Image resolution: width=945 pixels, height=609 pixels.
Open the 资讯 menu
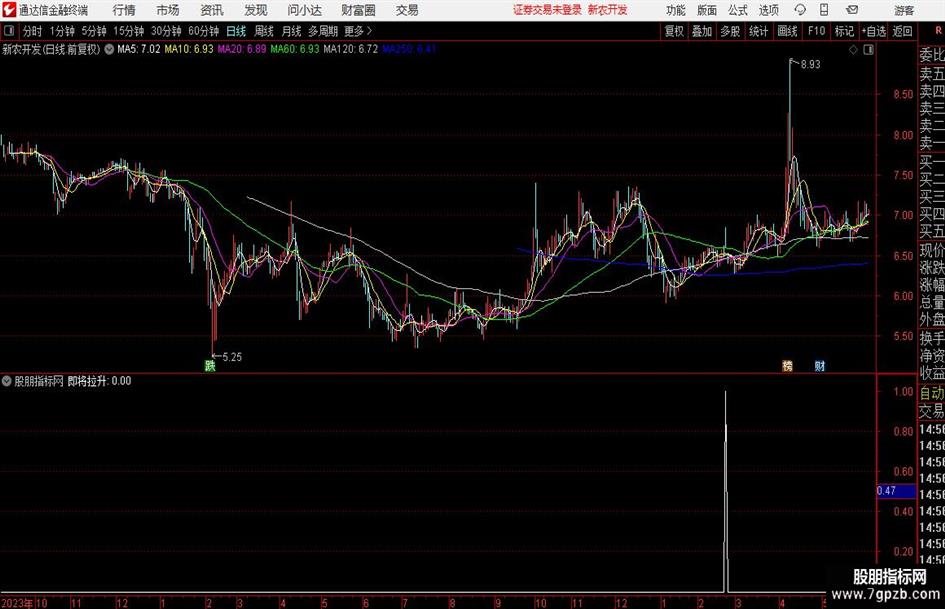pos(212,10)
